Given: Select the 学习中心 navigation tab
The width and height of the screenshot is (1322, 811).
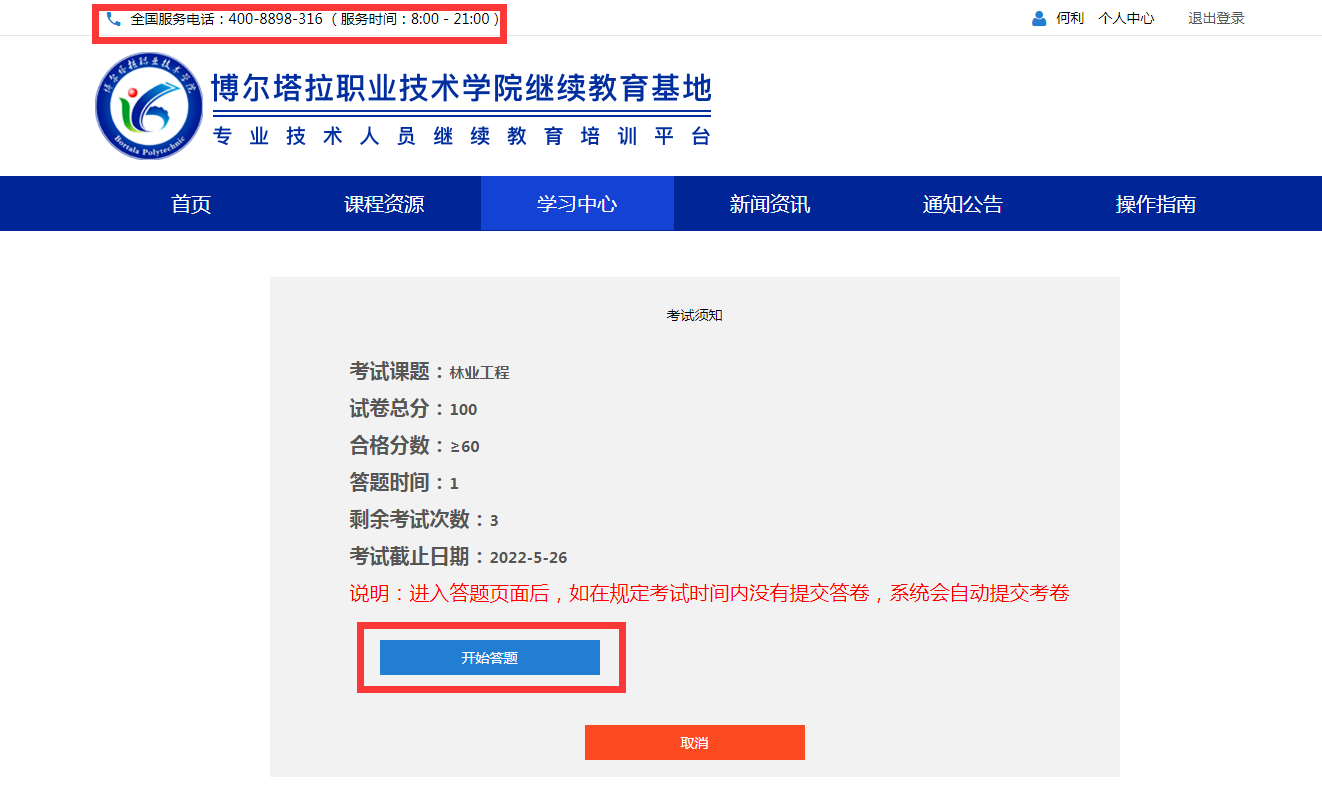Looking at the screenshot, I should pyautogui.click(x=577, y=204).
